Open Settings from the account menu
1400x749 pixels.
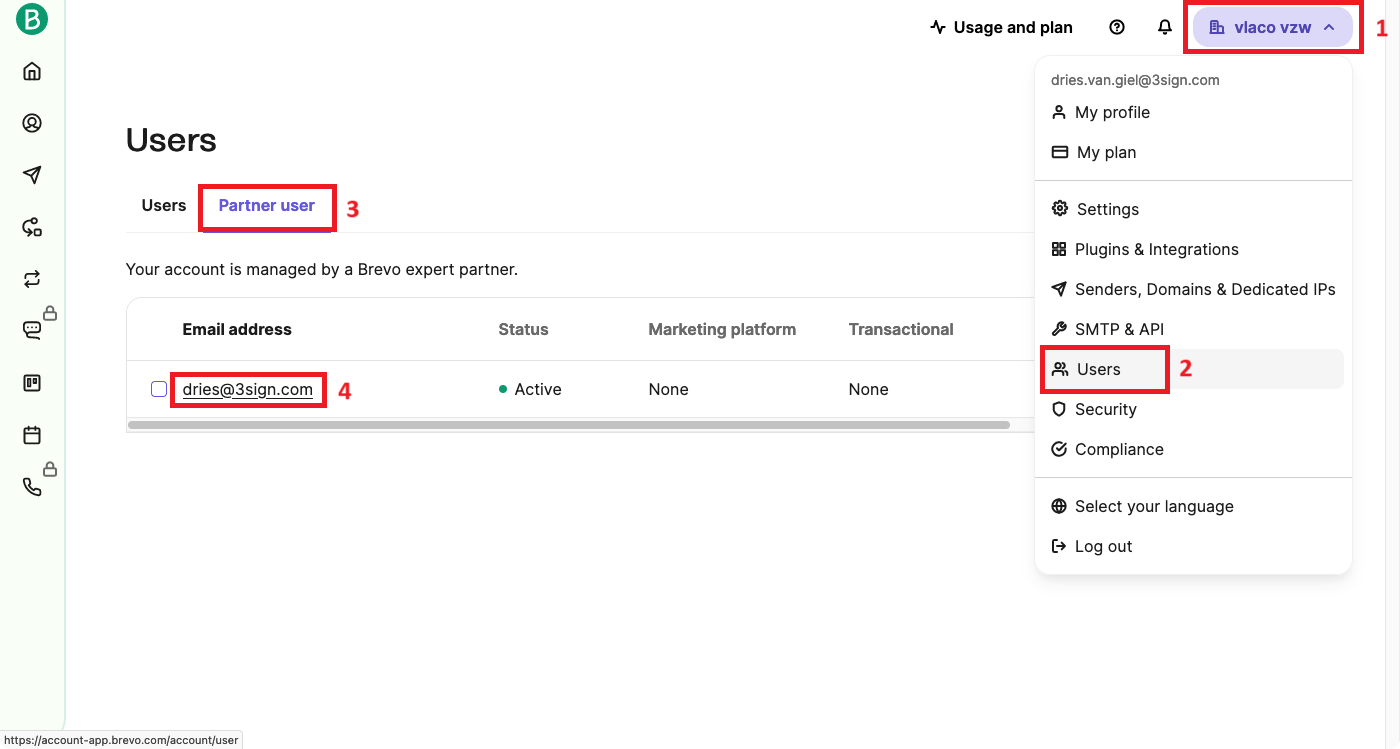coord(1193,209)
